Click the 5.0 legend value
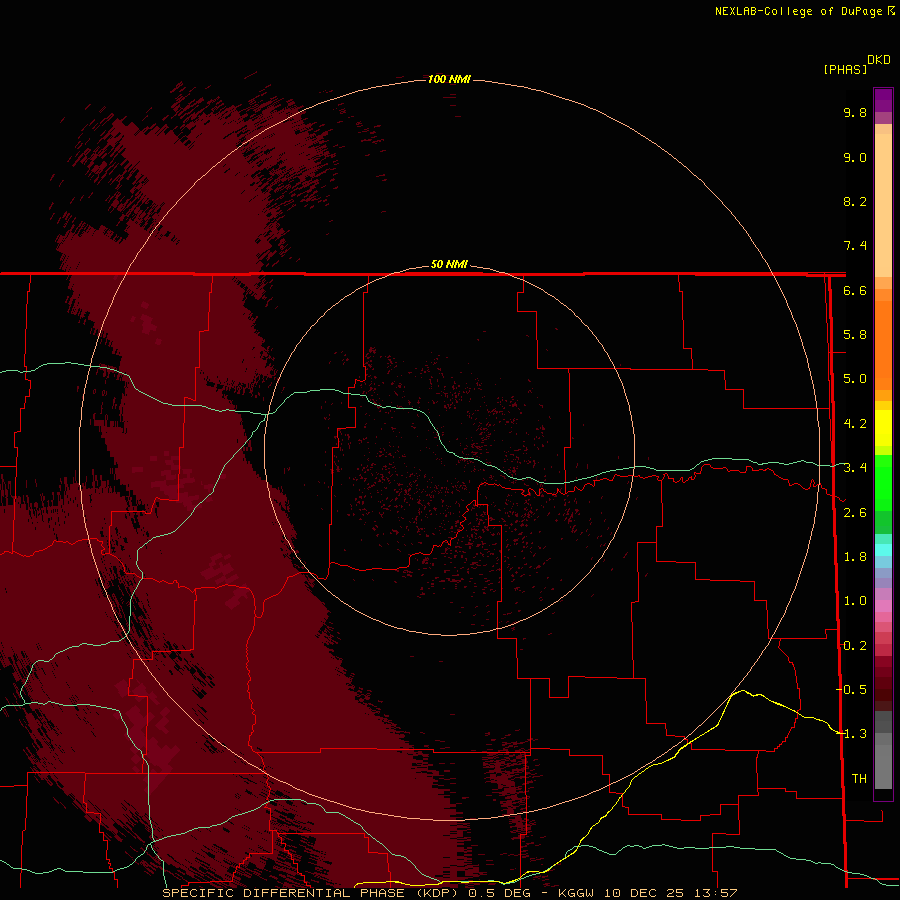900x900 pixels. coord(855,379)
